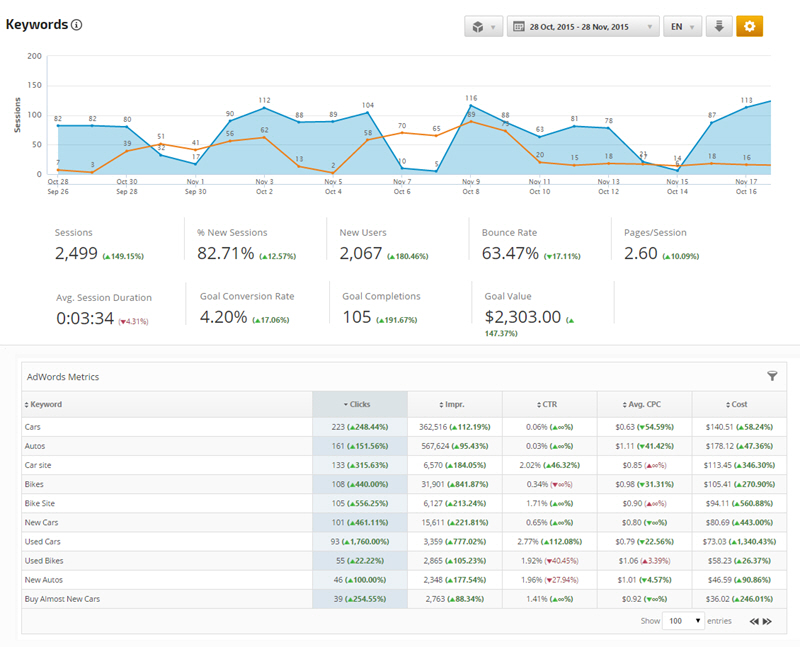Go to next table page arrow
The image size is (800, 647).
(767, 621)
